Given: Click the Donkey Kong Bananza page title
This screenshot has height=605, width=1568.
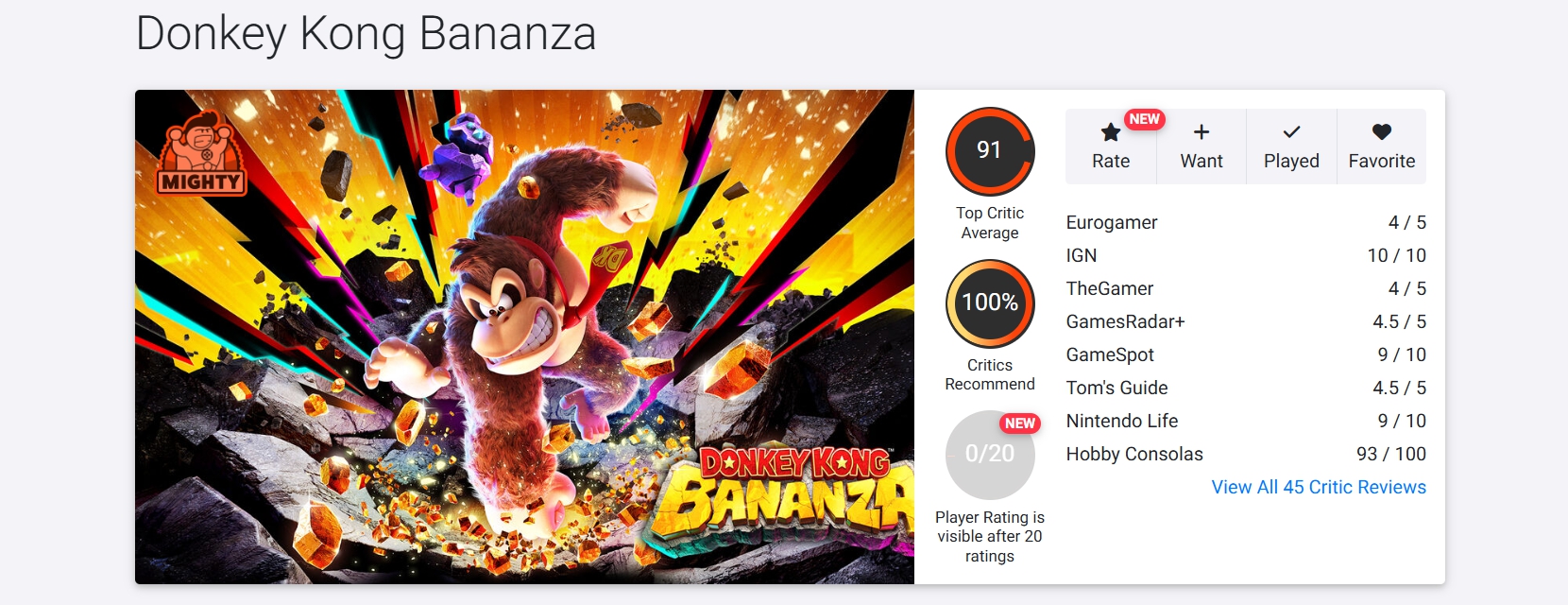Looking at the screenshot, I should [x=366, y=34].
